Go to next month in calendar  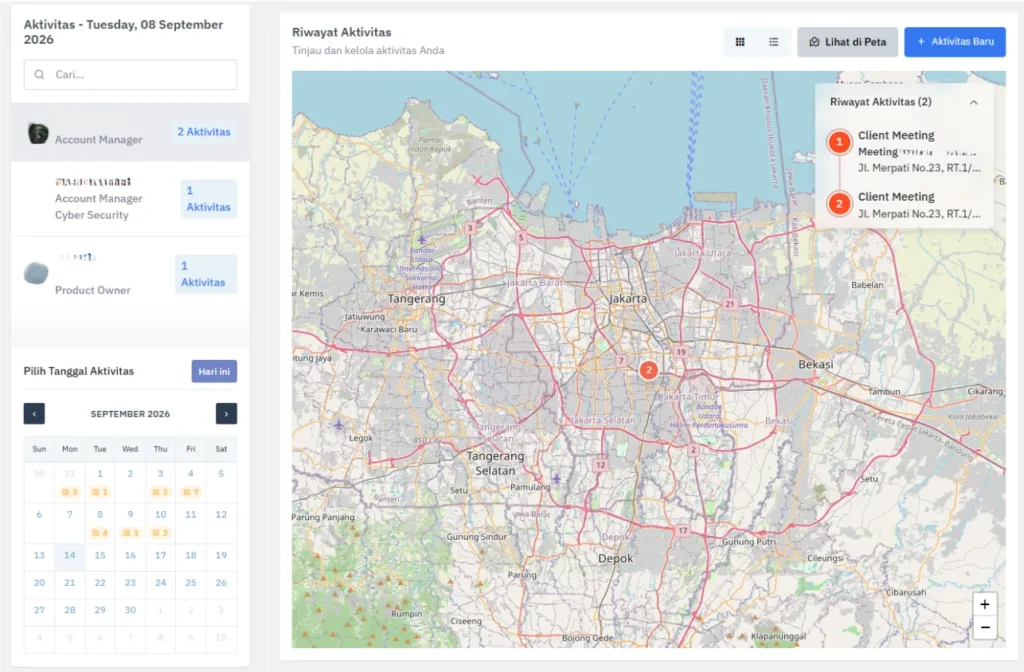point(226,413)
